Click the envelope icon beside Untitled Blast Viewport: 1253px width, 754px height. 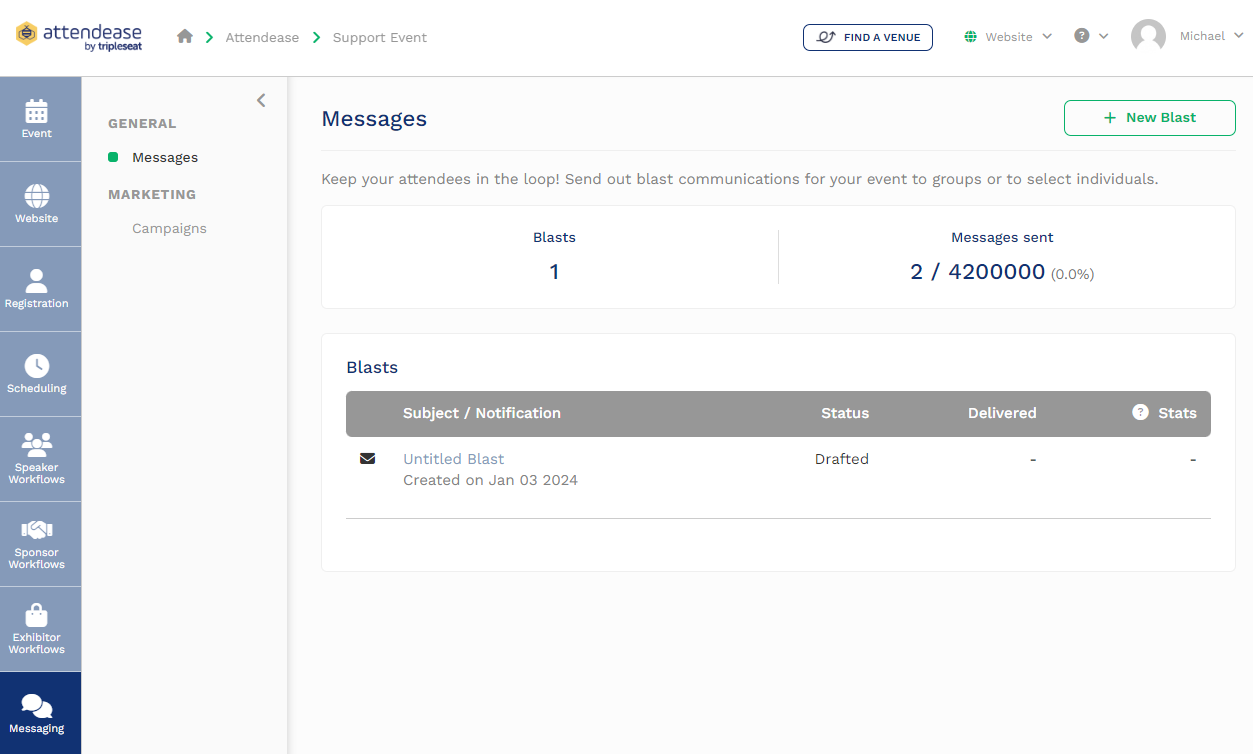click(367, 458)
